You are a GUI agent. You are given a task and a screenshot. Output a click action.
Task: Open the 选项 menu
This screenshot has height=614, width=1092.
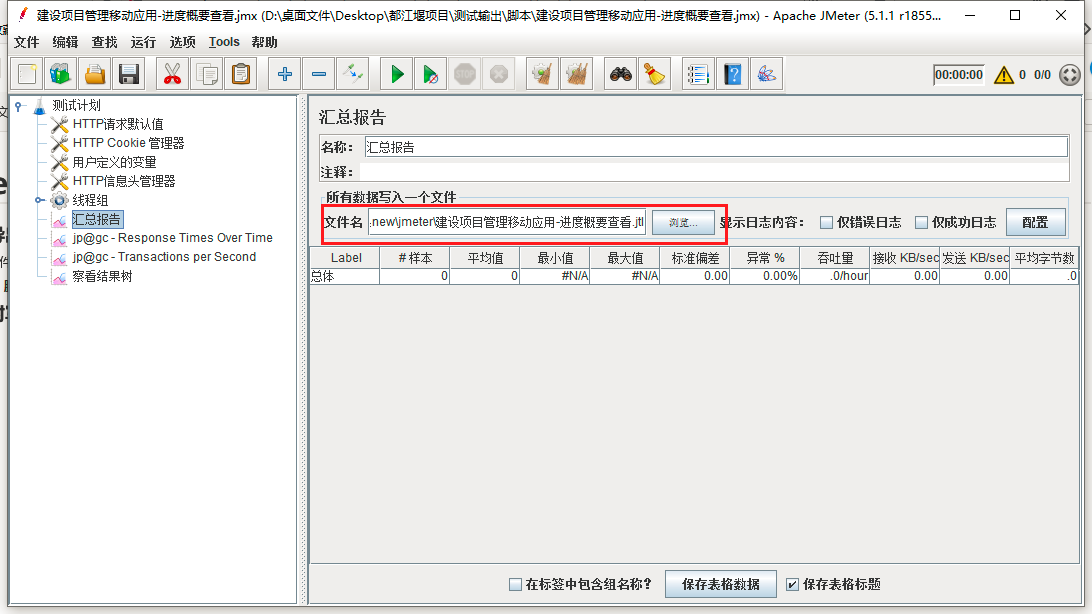coord(182,42)
